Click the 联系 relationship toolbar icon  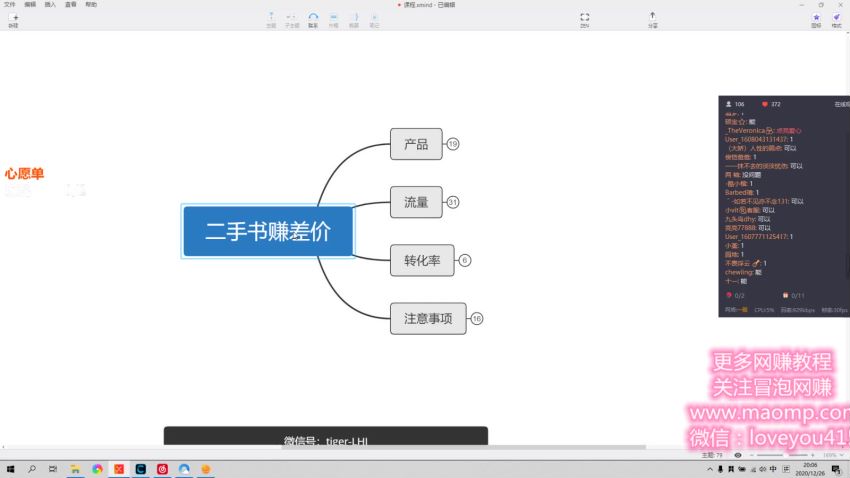tap(313, 21)
